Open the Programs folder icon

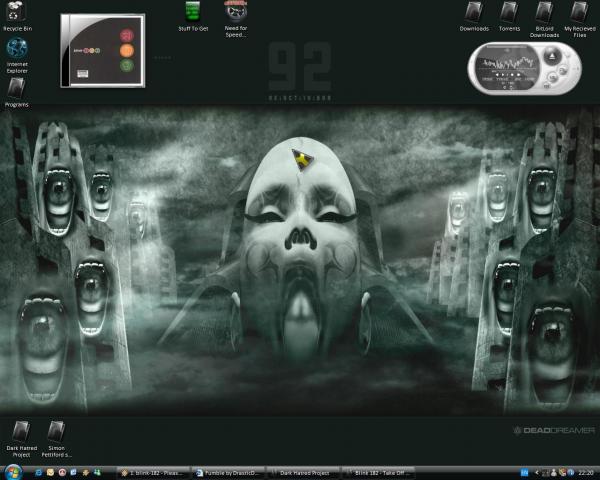16,93
